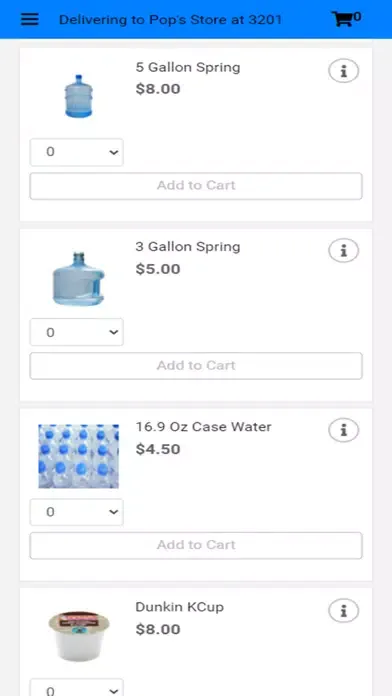This screenshot has width=392, height=696.
Task: Open quantity dropdown for 5 Gallon Spring
Action: tap(77, 152)
